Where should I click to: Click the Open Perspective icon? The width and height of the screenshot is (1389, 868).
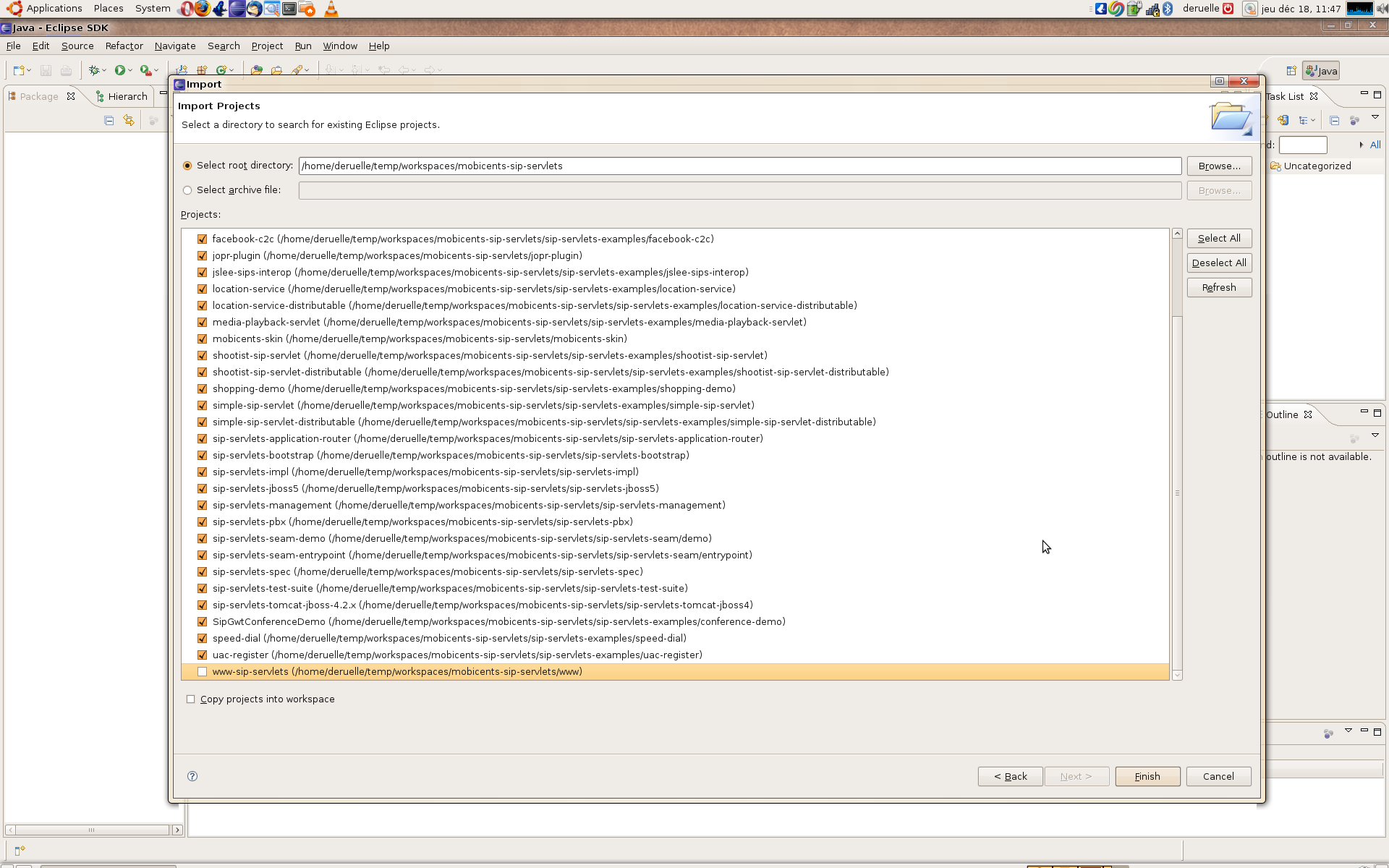click(1291, 71)
